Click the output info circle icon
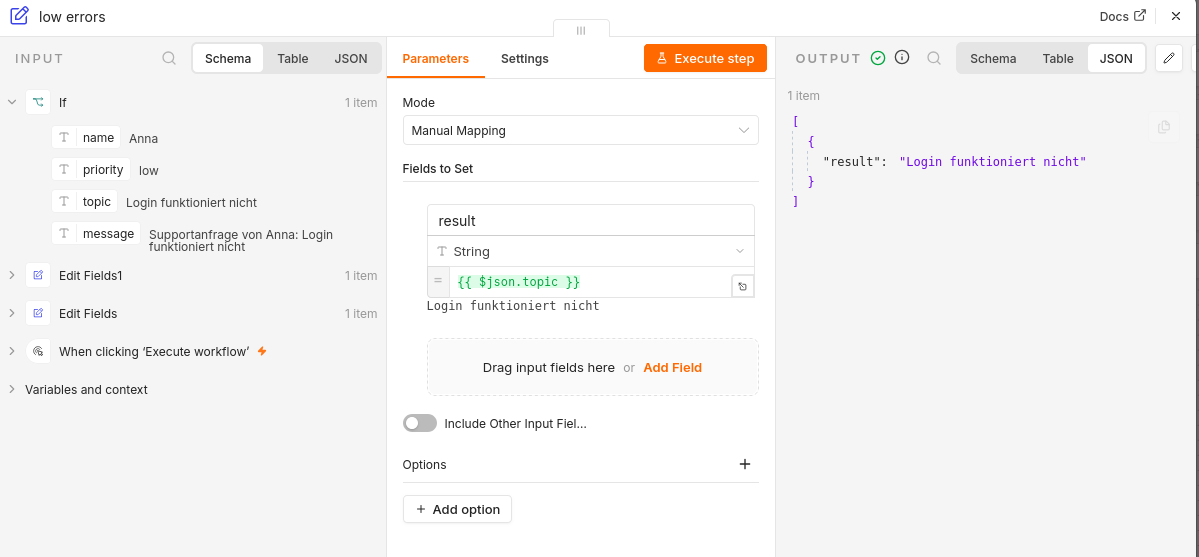This screenshot has height=557, width=1199. pos(902,57)
